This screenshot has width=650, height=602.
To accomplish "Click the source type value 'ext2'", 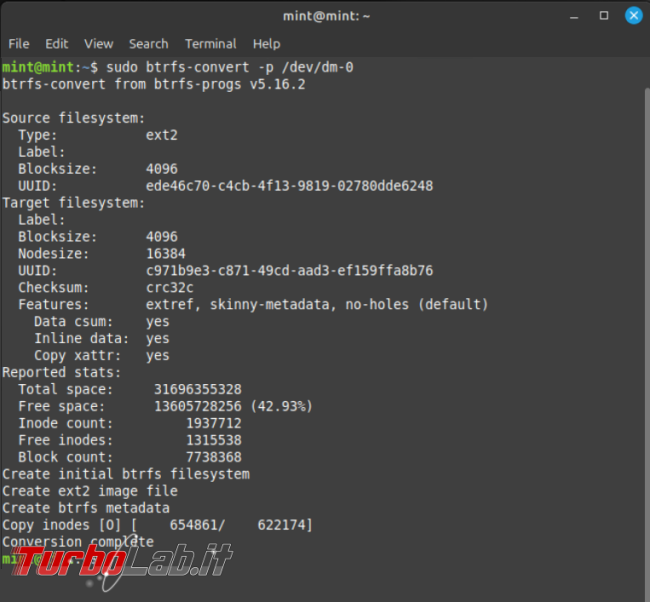I will pos(162,135).
